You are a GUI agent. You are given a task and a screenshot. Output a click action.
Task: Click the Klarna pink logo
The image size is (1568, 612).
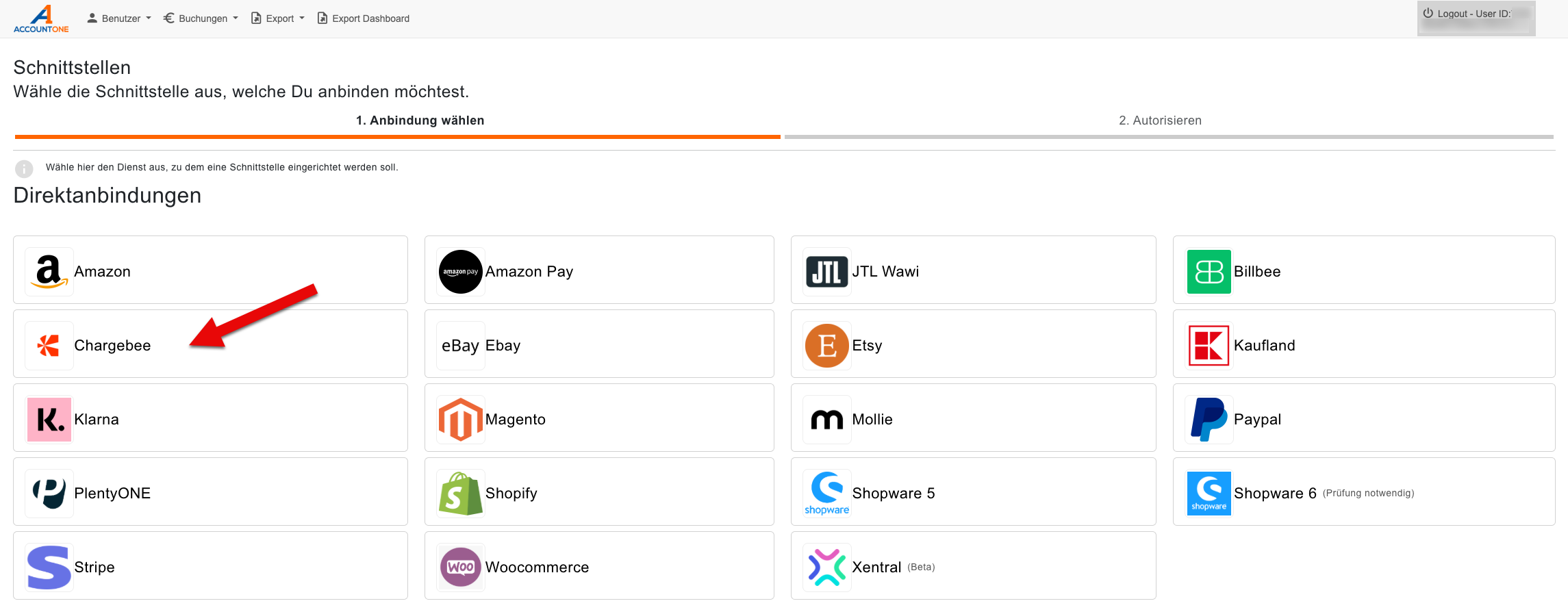tap(49, 420)
